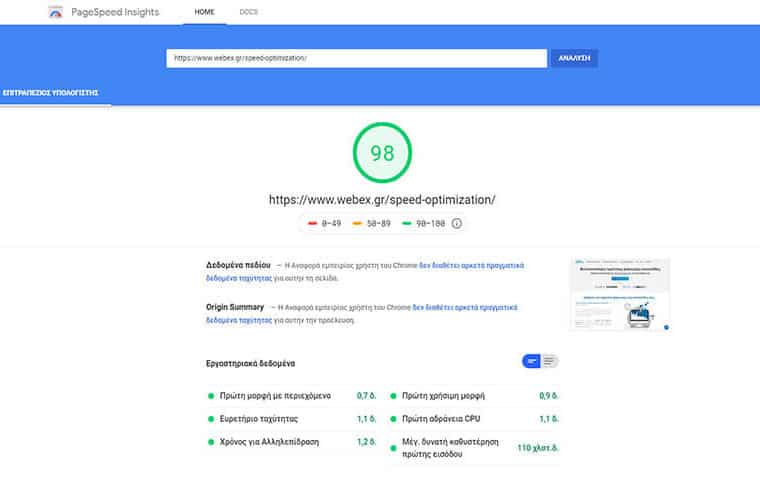
Task: Click the ΑΝΑΛΥΣΗ analyze button
Action: 574,58
